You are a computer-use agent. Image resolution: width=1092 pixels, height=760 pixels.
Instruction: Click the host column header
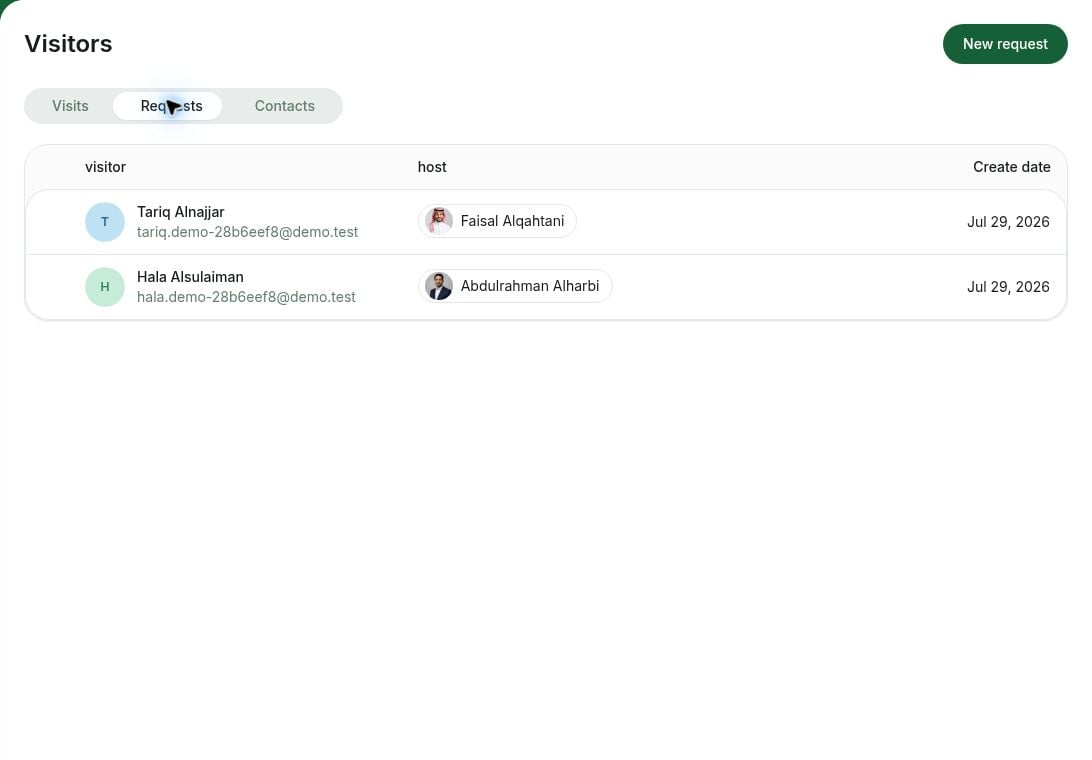tap(432, 167)
